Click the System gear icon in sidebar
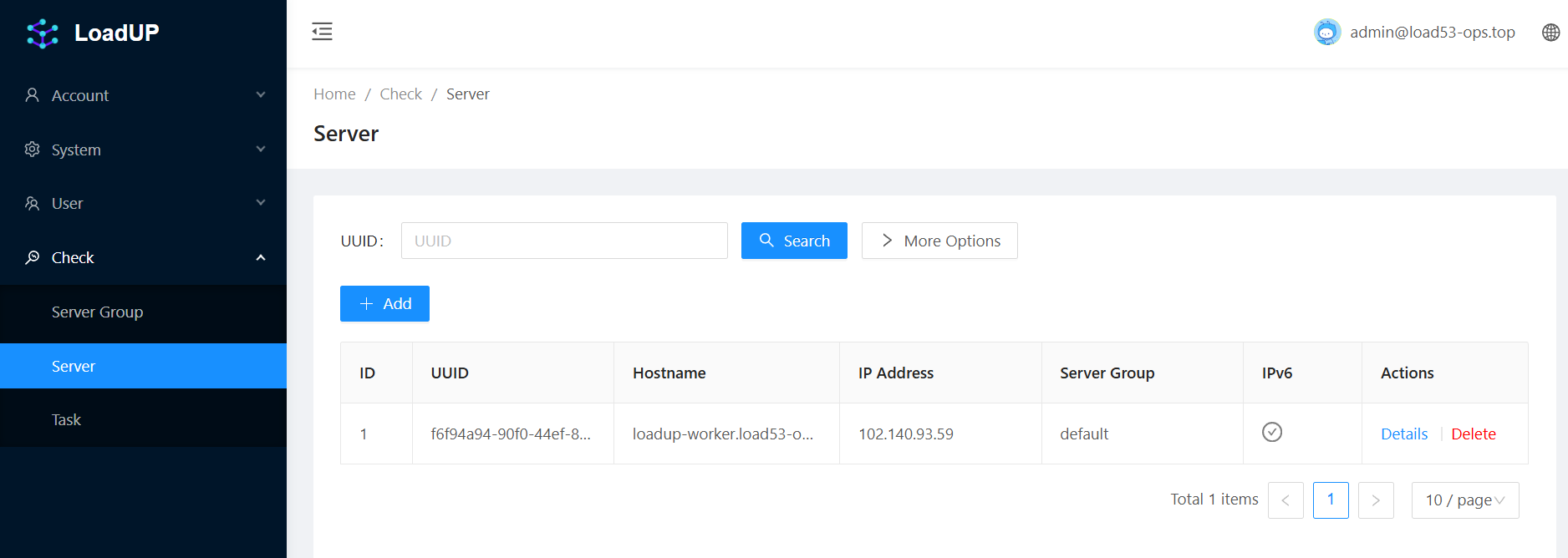1568x558 pixels. [33, 150]
